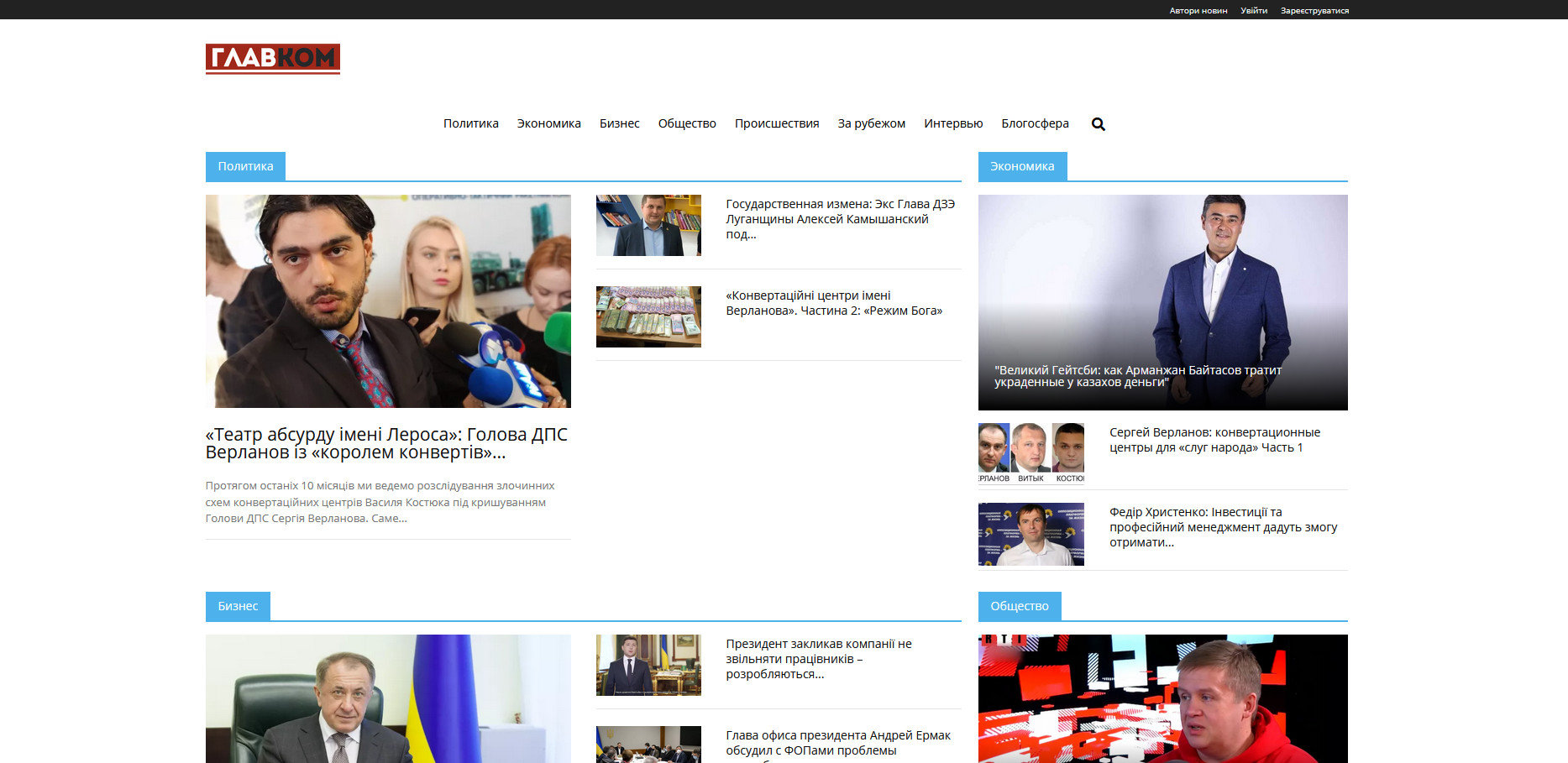Image resolution: width=1568 pixels, height=763 pixels.
Task: Open the Президент закликав компанії article
Action: 818,659
